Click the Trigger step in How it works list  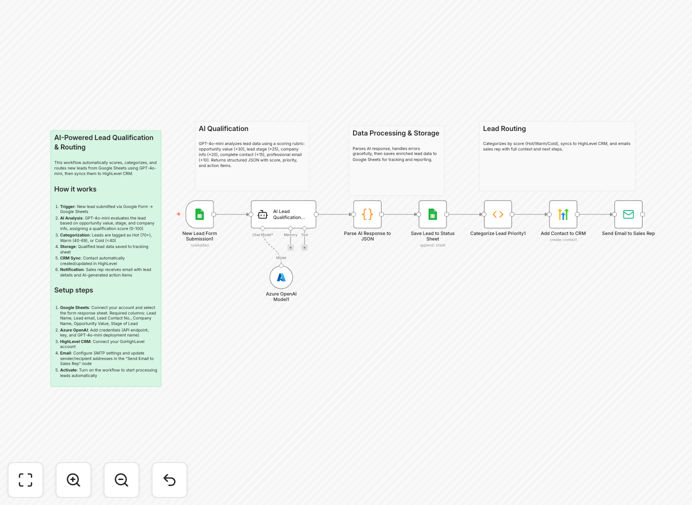(106, 209)
